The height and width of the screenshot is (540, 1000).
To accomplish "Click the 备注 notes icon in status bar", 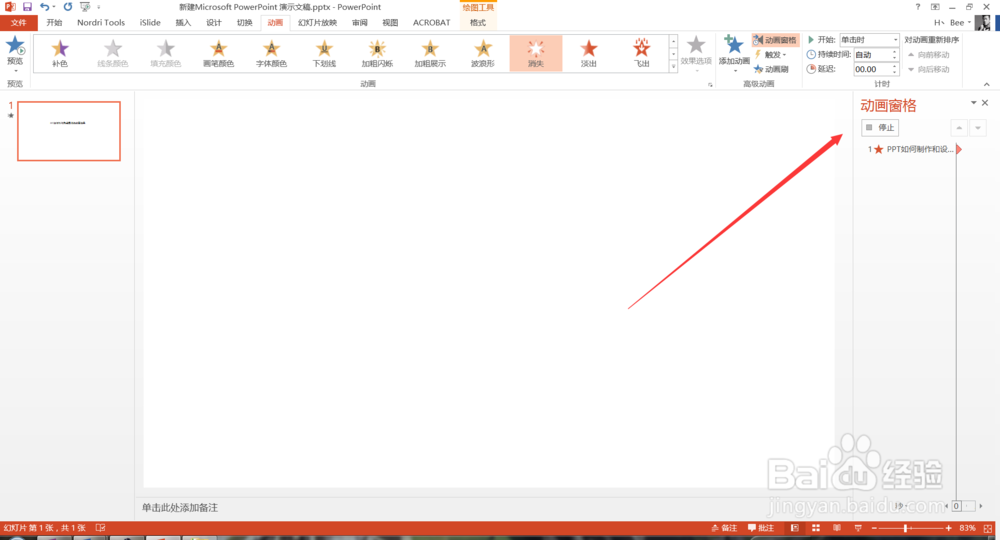I will (x=724, y=528).
